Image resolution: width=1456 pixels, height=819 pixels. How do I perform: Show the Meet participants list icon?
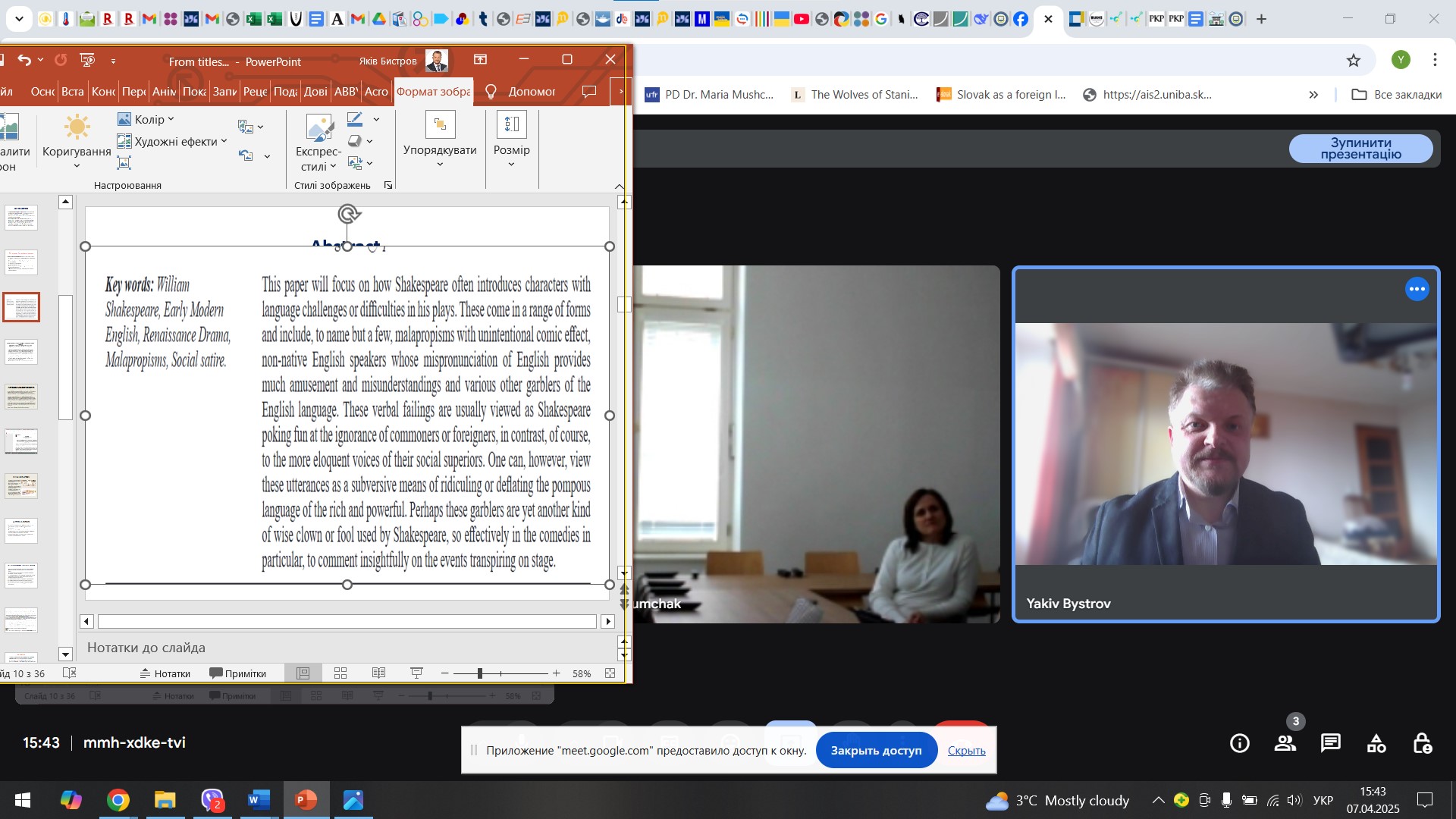(x=1285, y=743)
